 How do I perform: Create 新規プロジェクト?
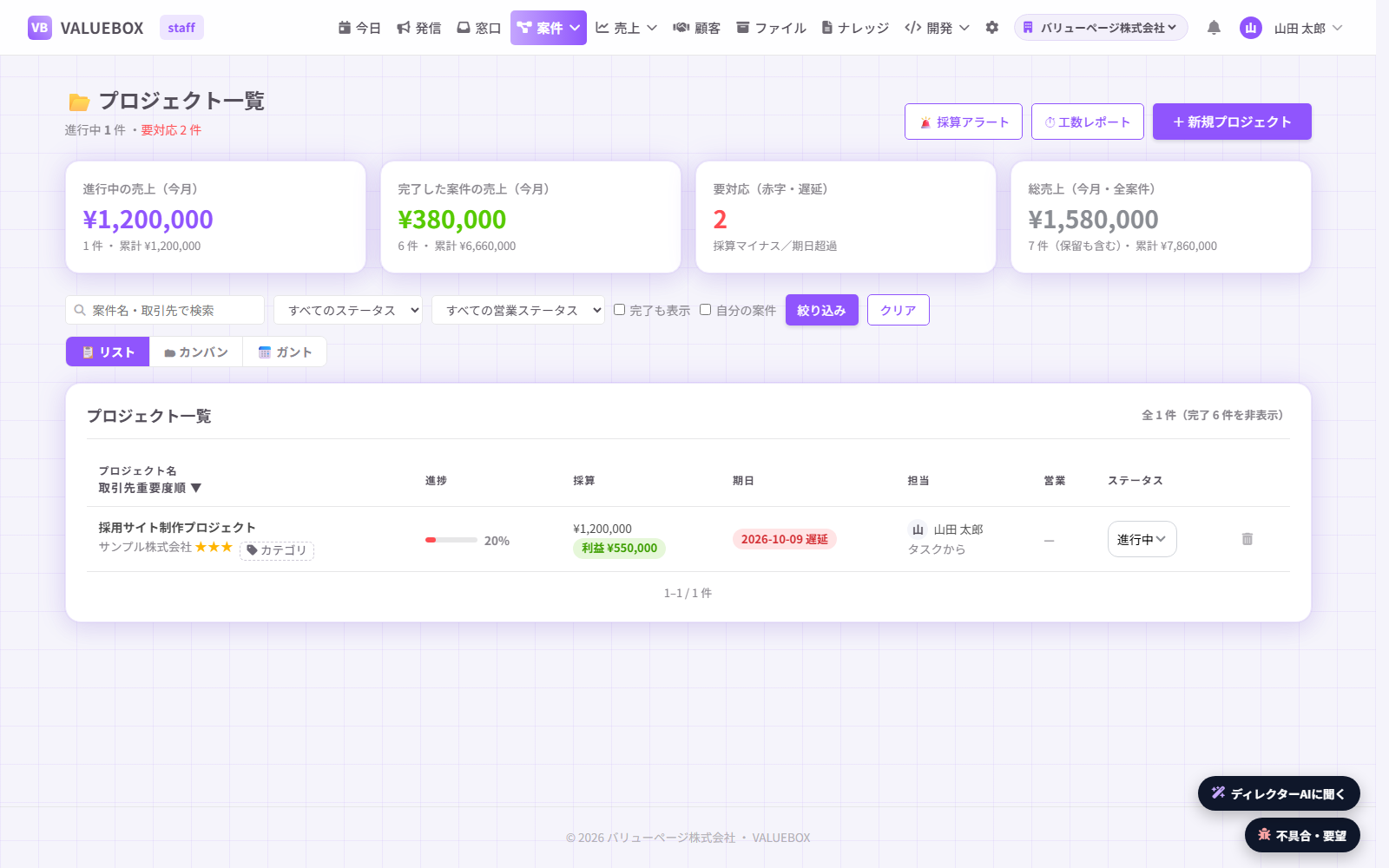(1232, 122)
